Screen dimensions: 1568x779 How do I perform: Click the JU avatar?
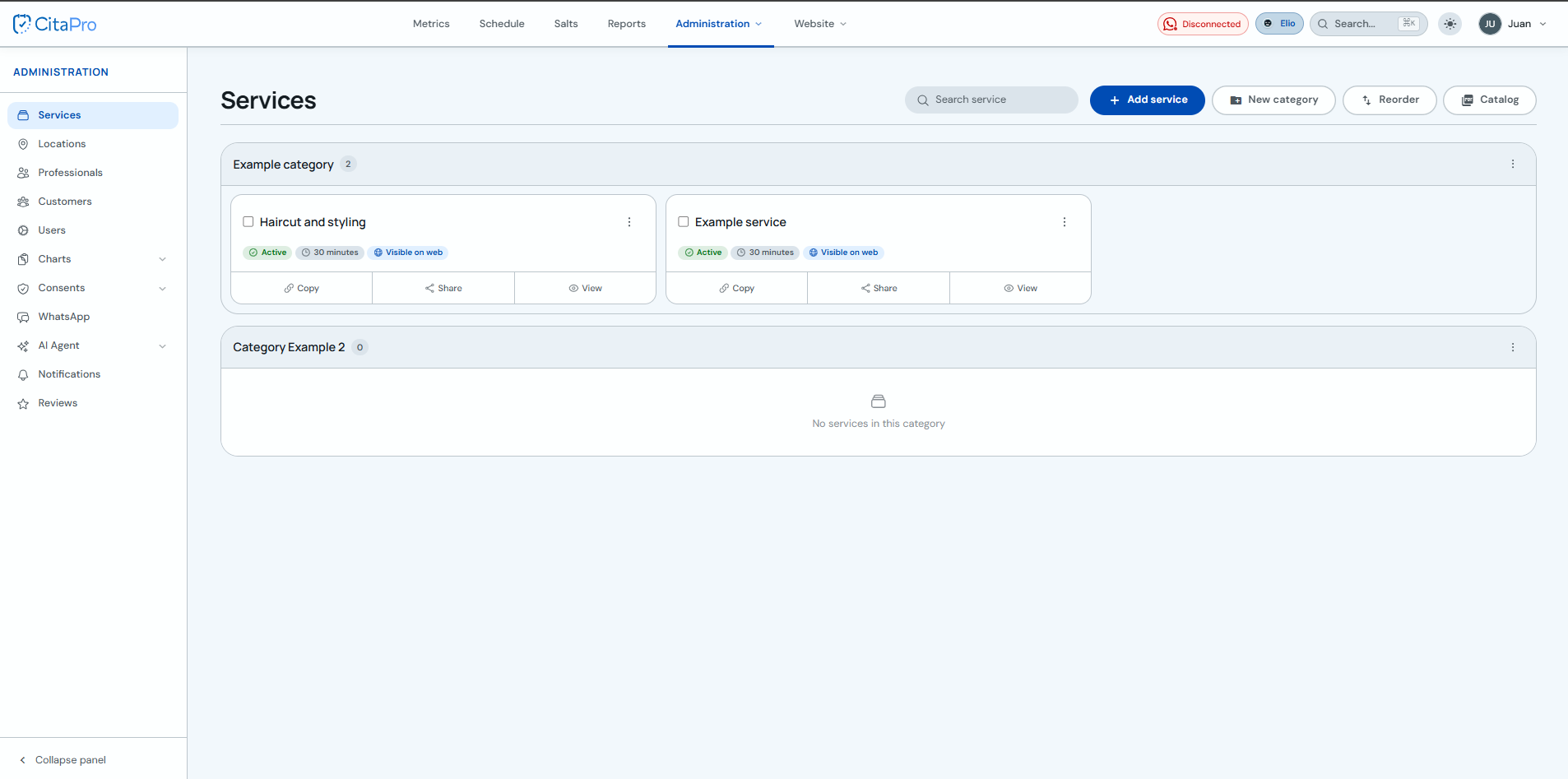pyautogui.click(x=1490, y=24)
